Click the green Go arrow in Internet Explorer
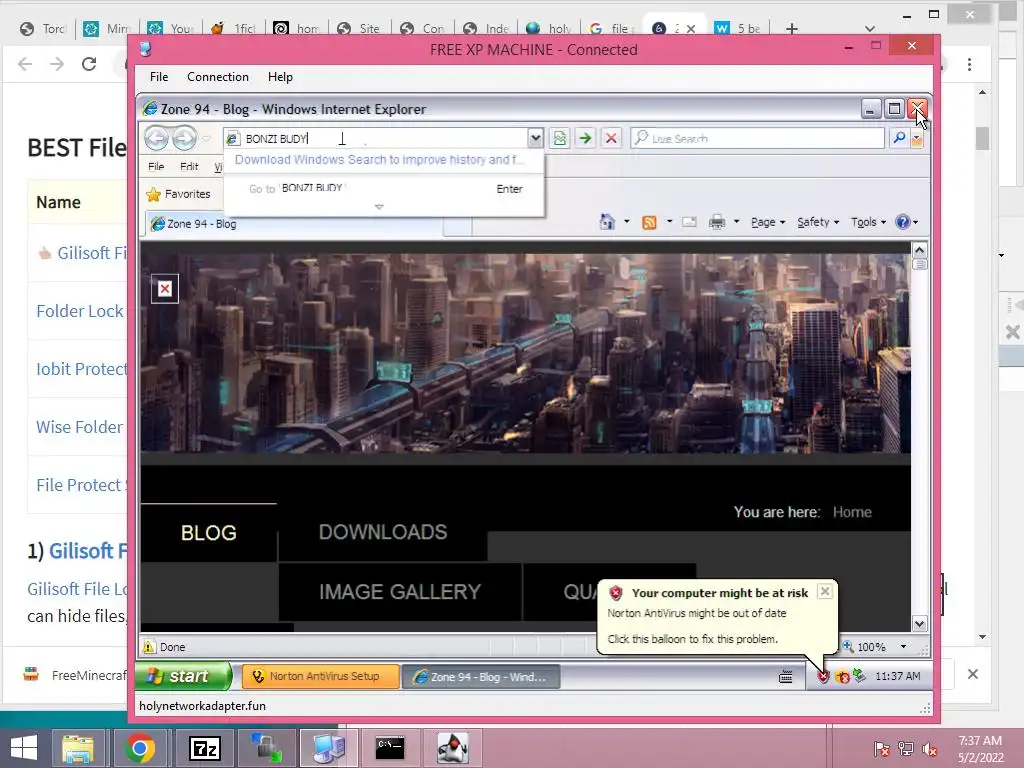 [x=585, y=138]
